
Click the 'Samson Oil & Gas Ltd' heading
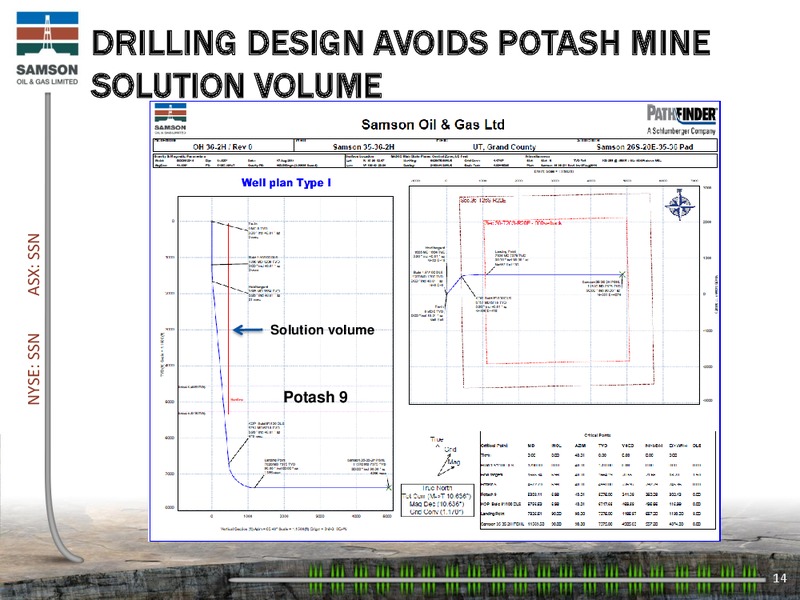click(x=433, y=124)
